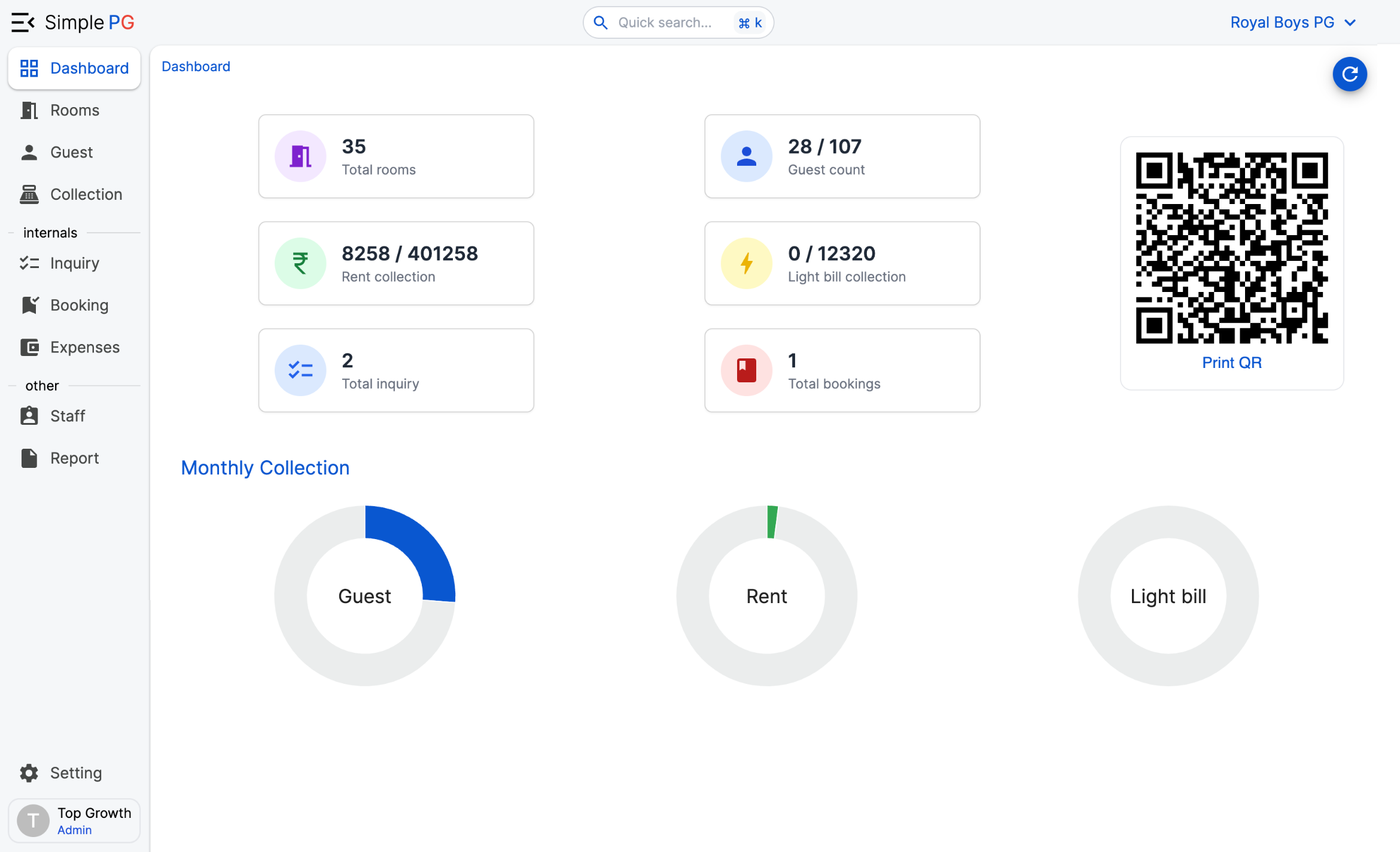The image size is (1400, 852).
Task: Open the Top Growth Admin profile menu
Action: 74,820
